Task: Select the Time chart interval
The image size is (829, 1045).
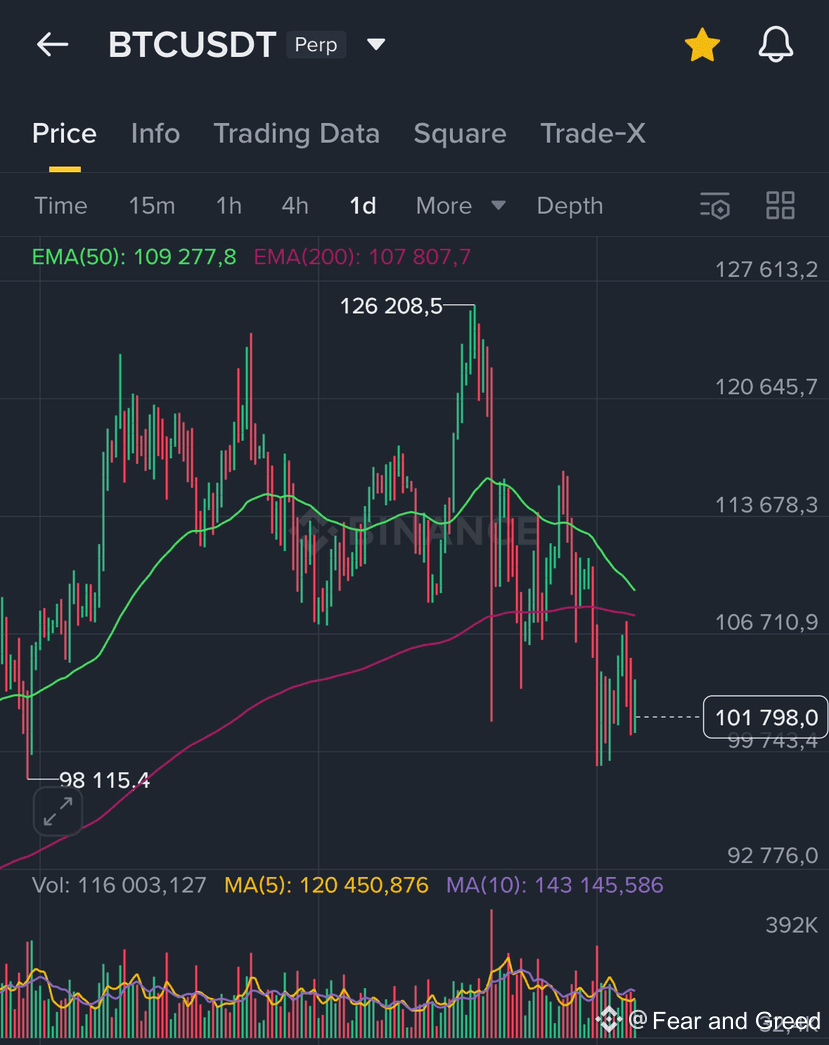Action: point(61,206)
